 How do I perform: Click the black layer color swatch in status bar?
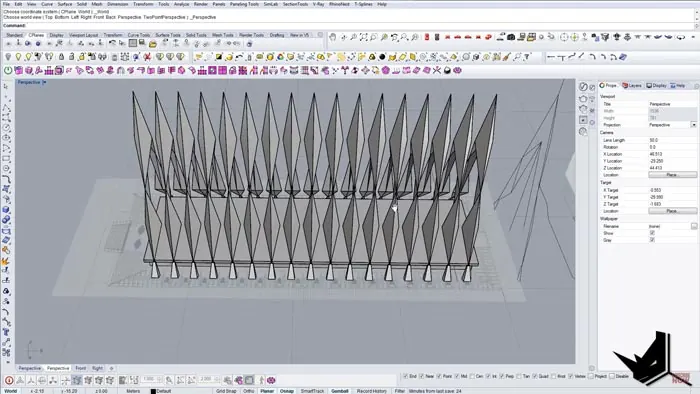pyautogui.click(x=153, y=391)
